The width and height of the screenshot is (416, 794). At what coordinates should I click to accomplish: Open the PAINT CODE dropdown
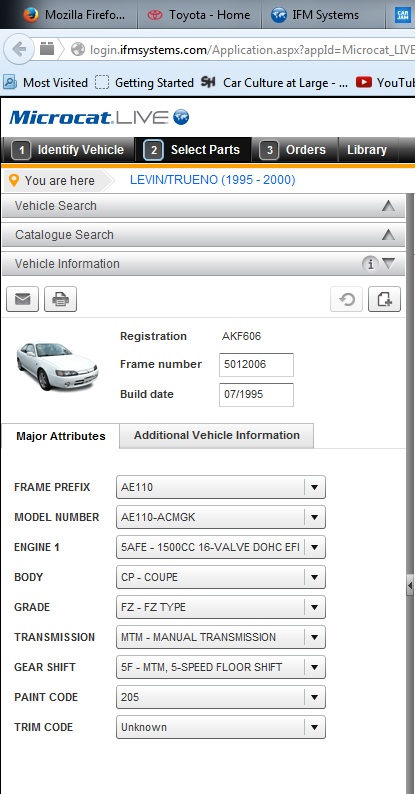(221, 697)
